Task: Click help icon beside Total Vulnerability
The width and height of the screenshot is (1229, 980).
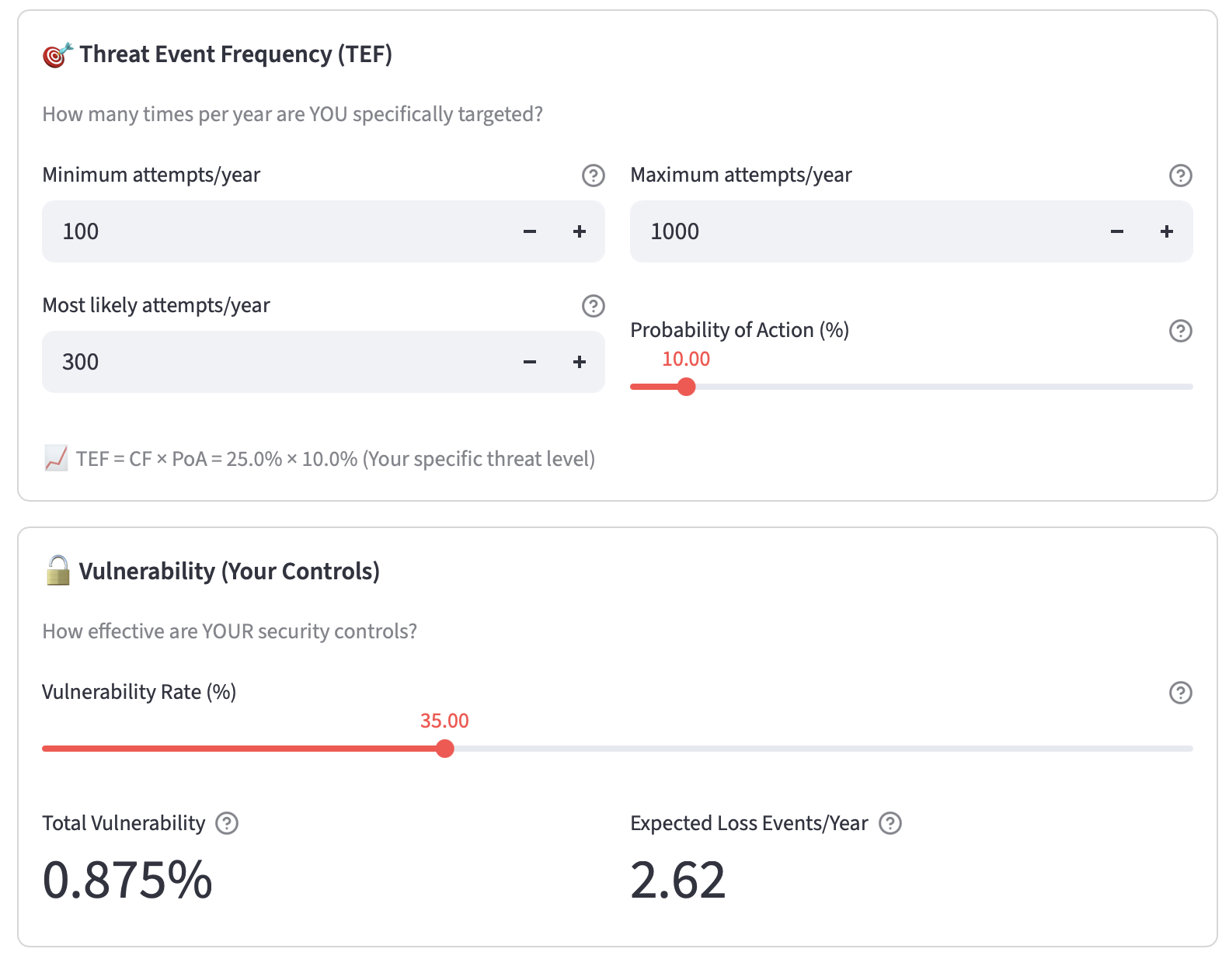Action: tap(227, 823)
